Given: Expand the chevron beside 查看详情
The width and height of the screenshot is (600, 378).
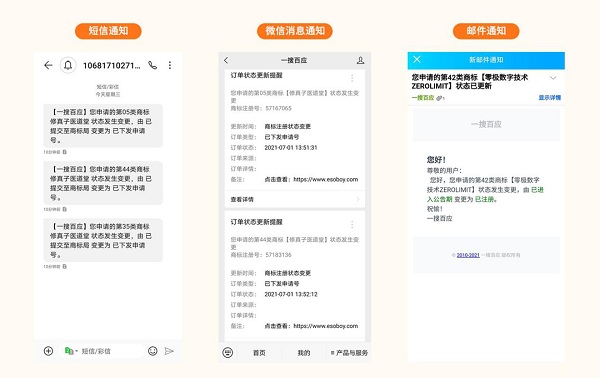Looking at the screenshot, I should (x=358, y=199).
